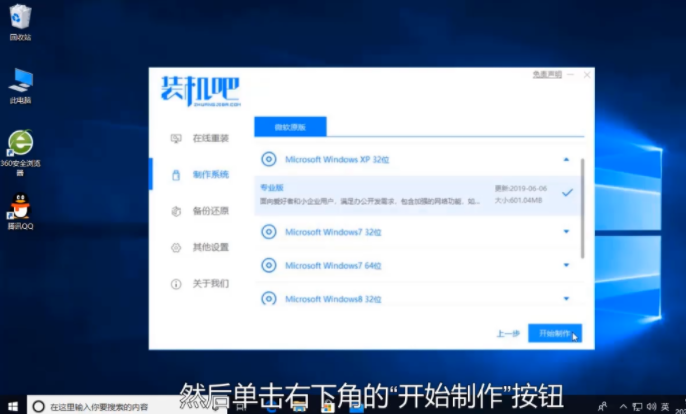Screen dimensions: 686x414
Task: Open the 在线重装 section icon
Action: pos(176,138)
